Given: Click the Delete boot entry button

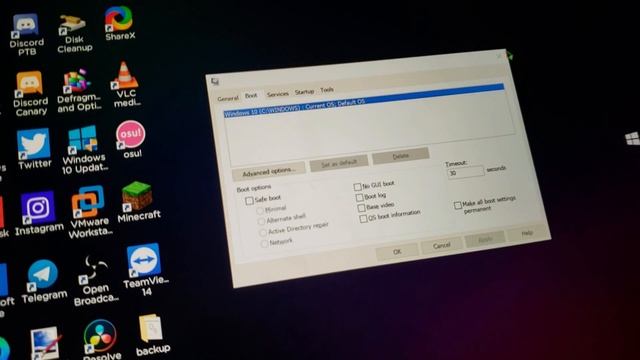Looking at the screenshot, I should (401, 156).
